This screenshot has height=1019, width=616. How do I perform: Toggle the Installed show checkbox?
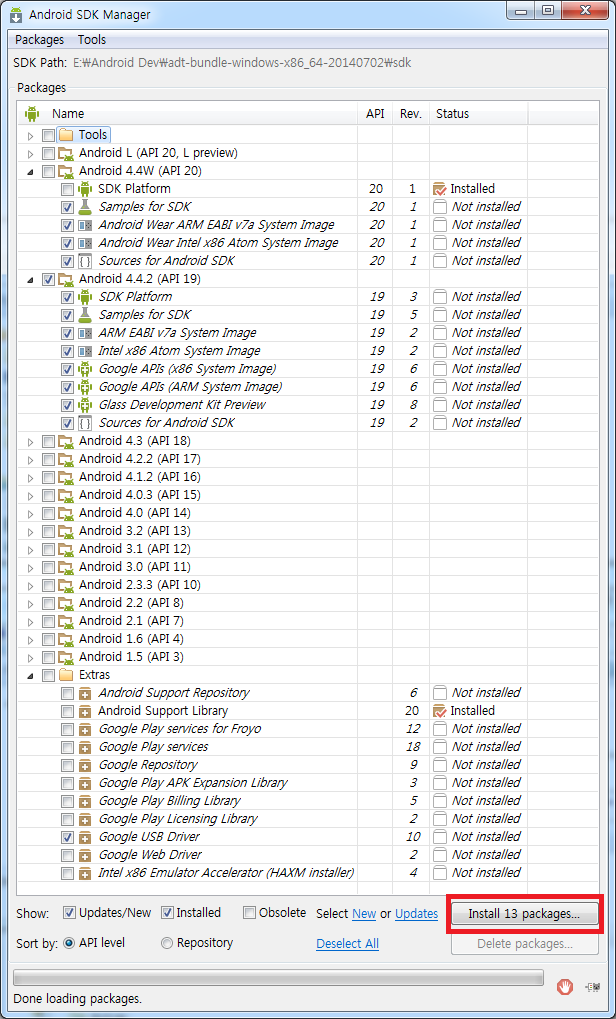click(167, 913)
